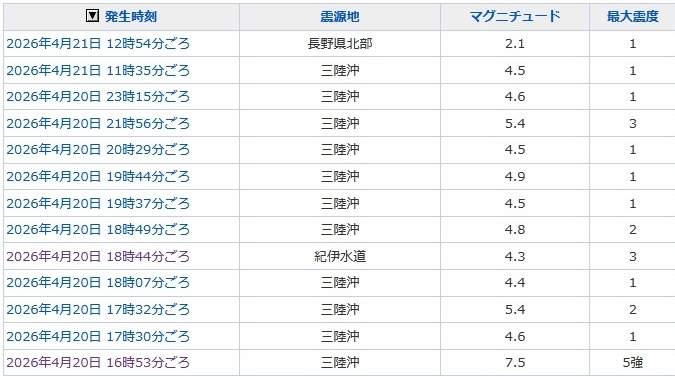Open the April 20 18時07分 earthquake entry
Screen dimensions: 675x376
98,283
